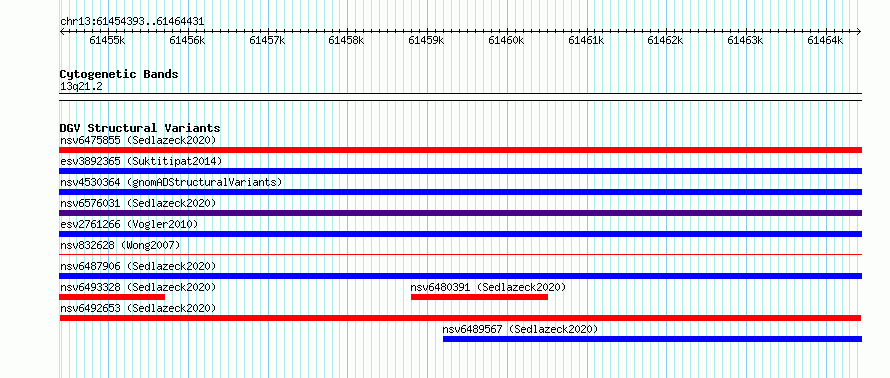Click the 61458k ruler position

tap(346, 40)
